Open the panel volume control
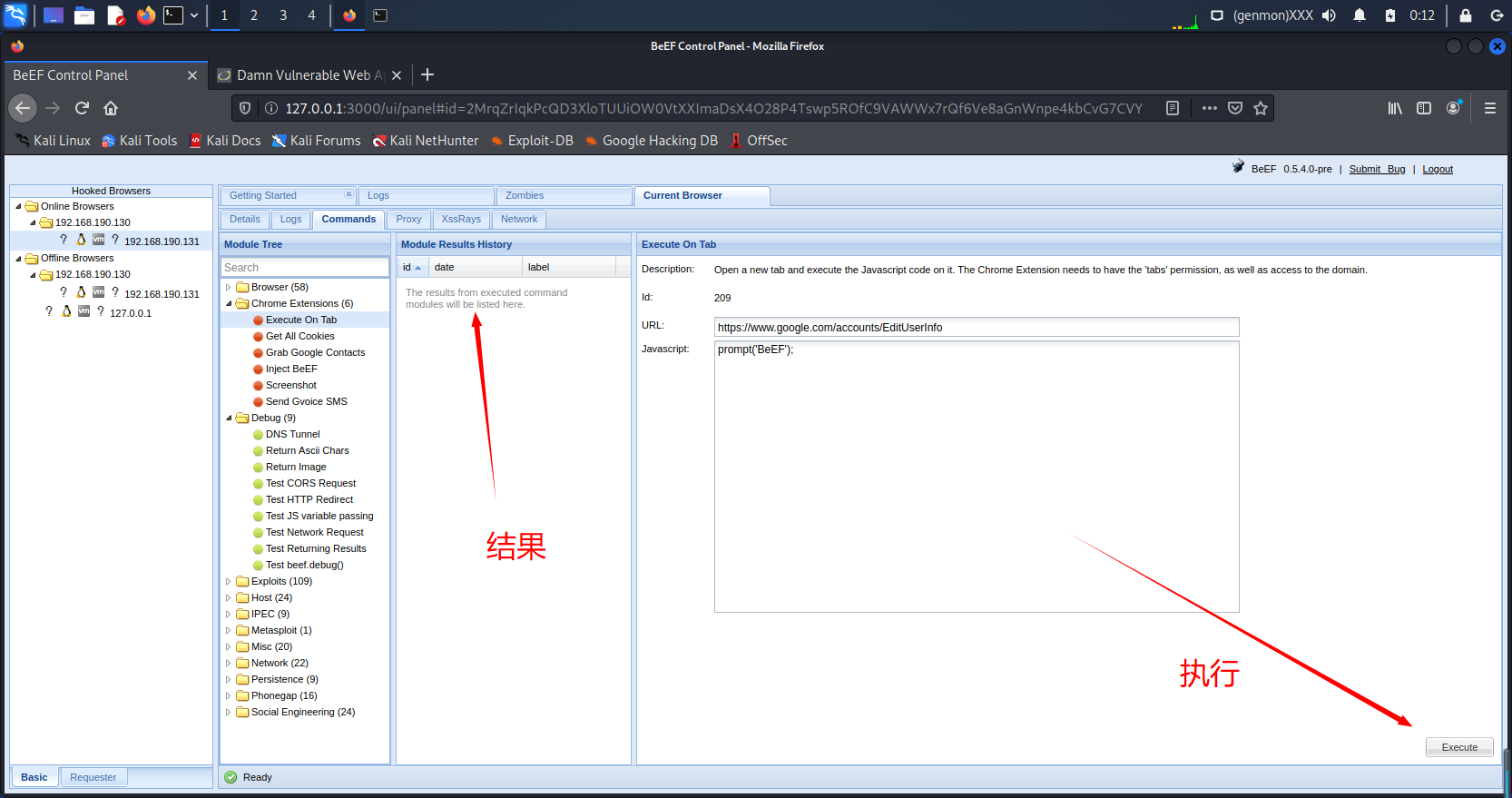 [x=1330, y=15]
